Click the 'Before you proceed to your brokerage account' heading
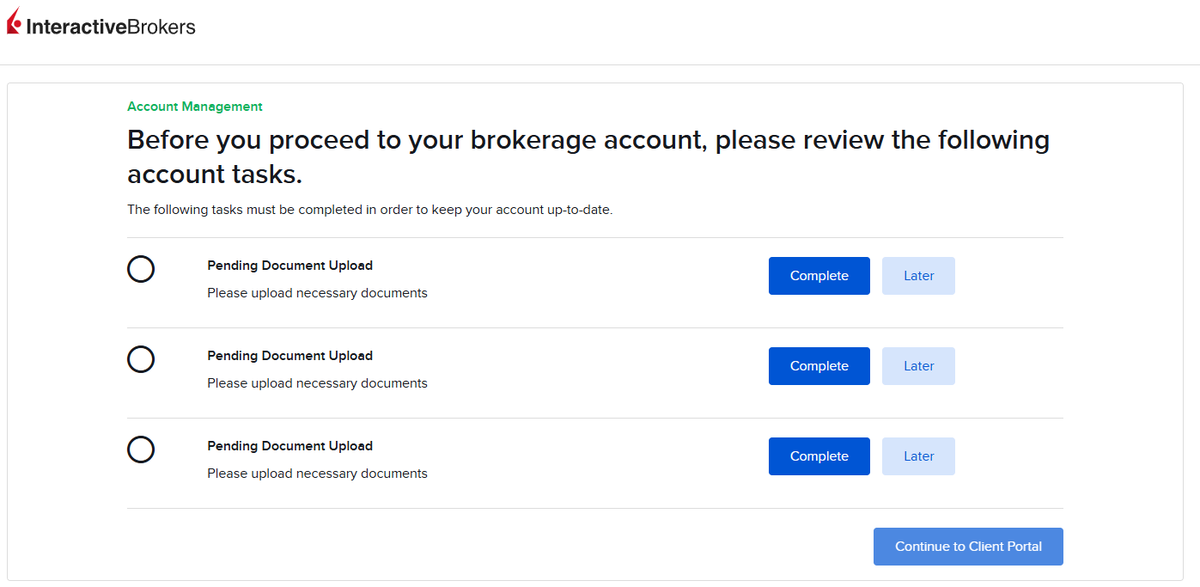Image resolution: width=1200 pixels, height=587 pixels. [x=588, y=157]
